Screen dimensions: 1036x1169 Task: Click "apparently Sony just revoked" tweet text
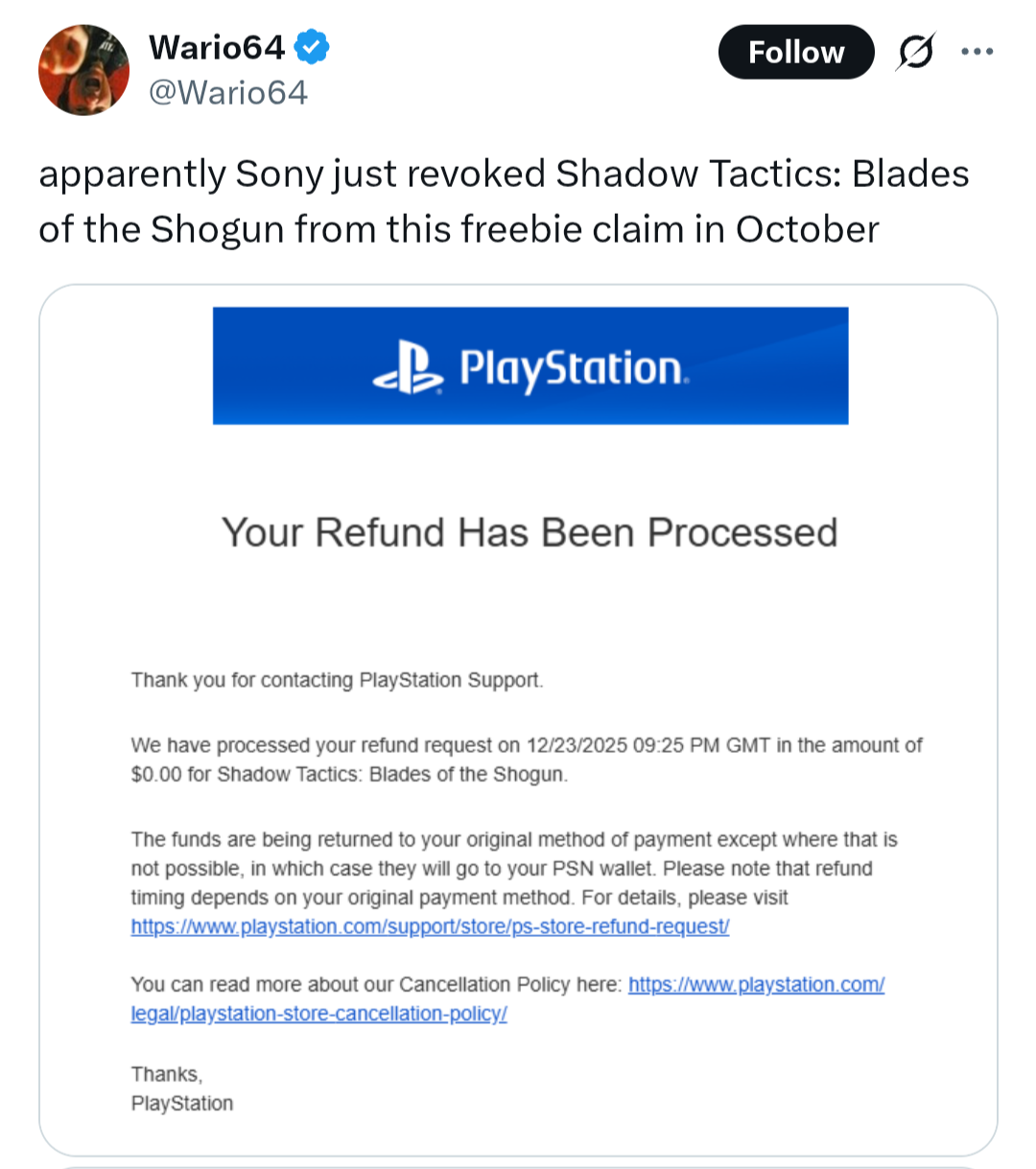tap(293, 175)
